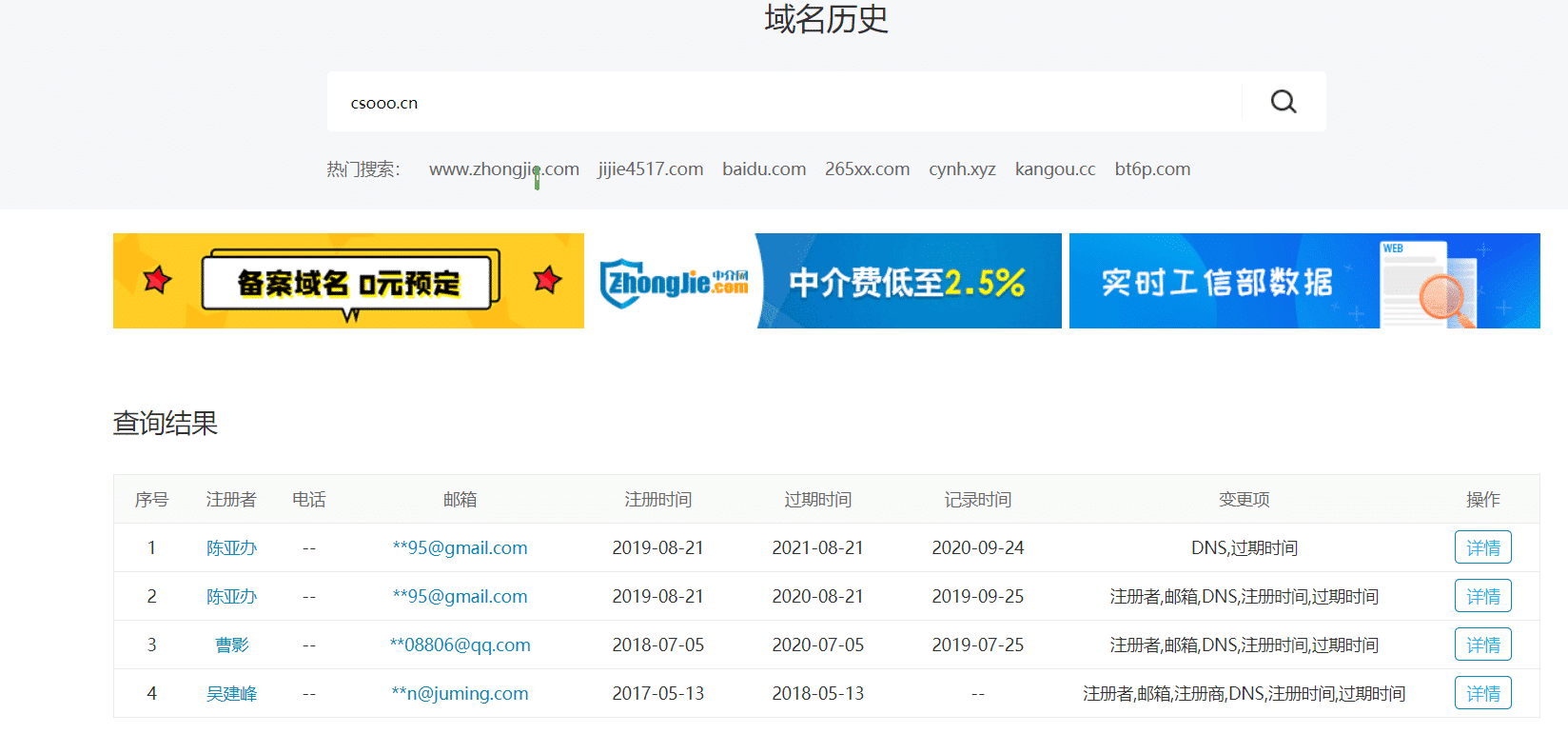Click 详情 button for row 2
1568x754 pixels.
1482,597
